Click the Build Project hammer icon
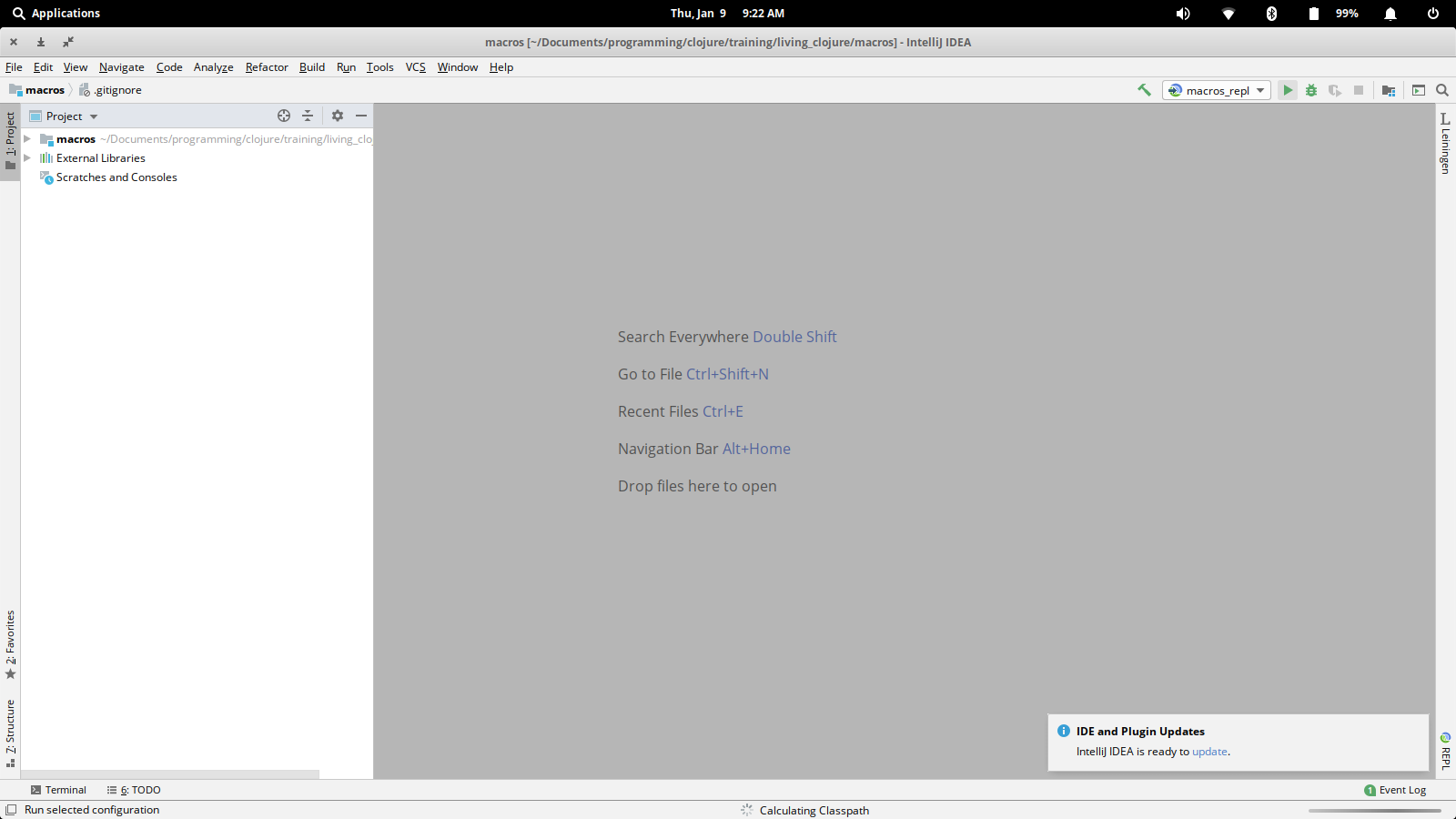 1144,90
